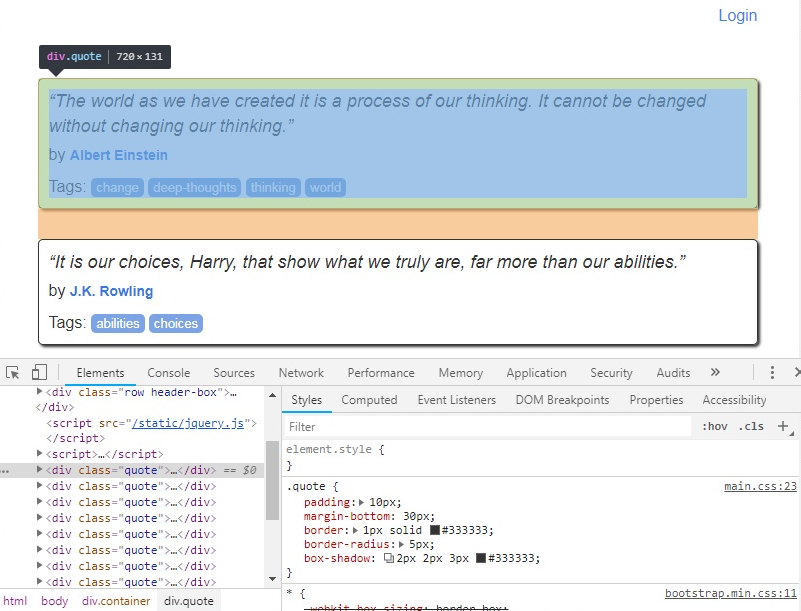Open the J.K. Rowling author link
This screenshot has width=801, height=611.
click(111, 291)
